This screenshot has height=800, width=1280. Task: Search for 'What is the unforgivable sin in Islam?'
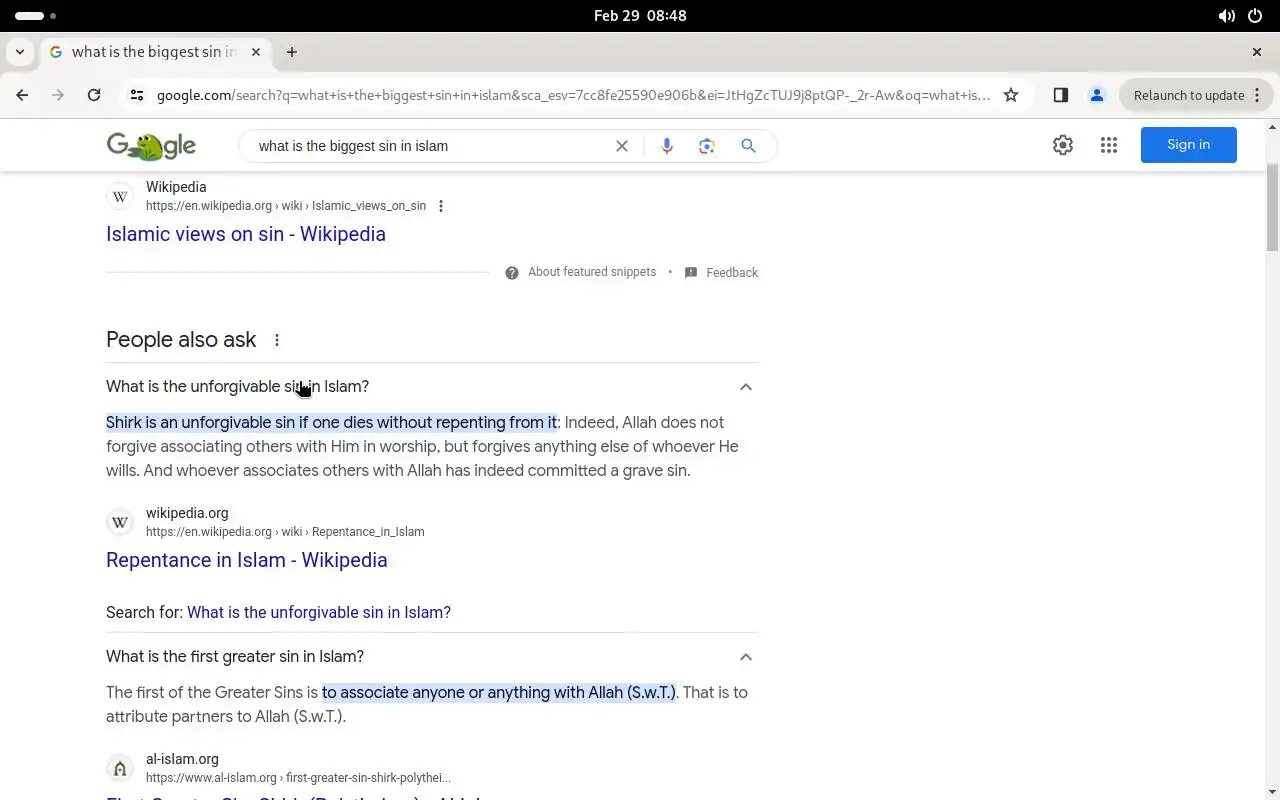319,612
